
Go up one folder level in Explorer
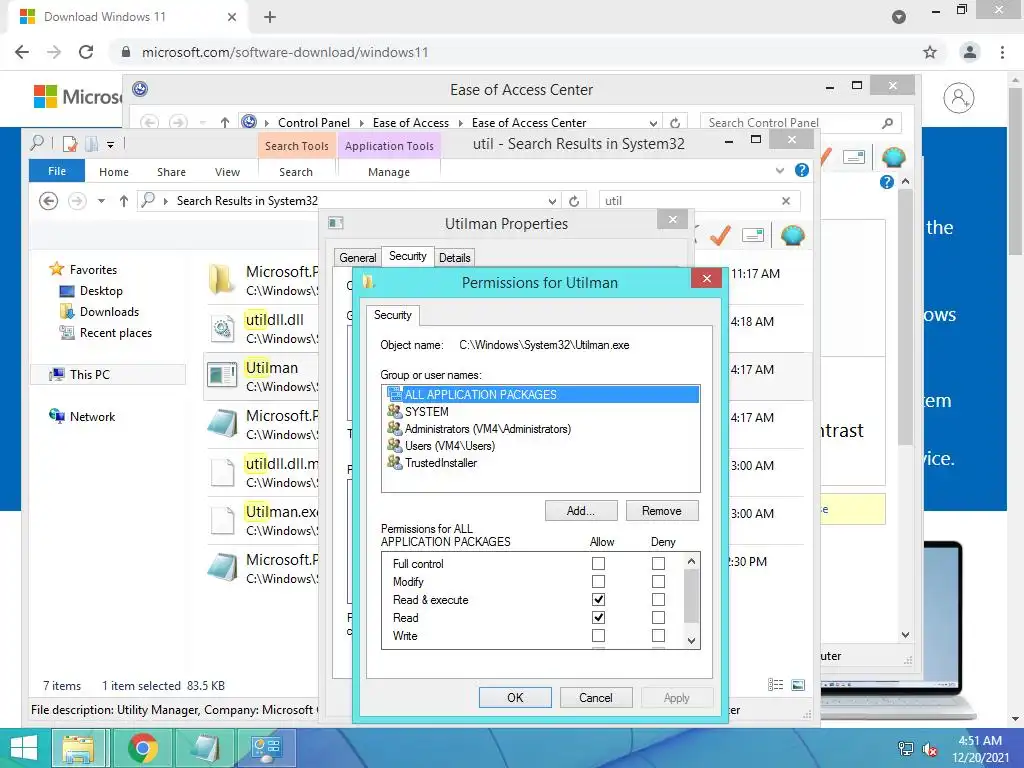click(x=123, y=200)
